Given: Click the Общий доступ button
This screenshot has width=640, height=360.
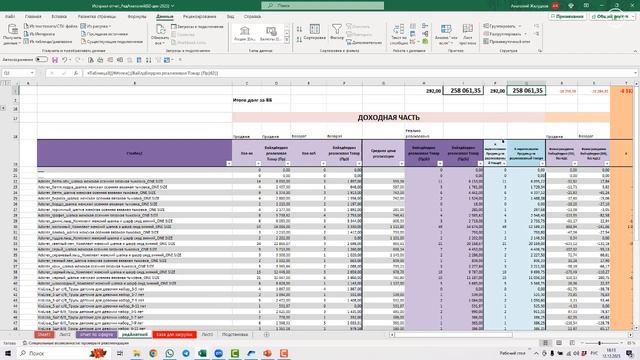Looking at the screenshot, I should coord(612,16).
